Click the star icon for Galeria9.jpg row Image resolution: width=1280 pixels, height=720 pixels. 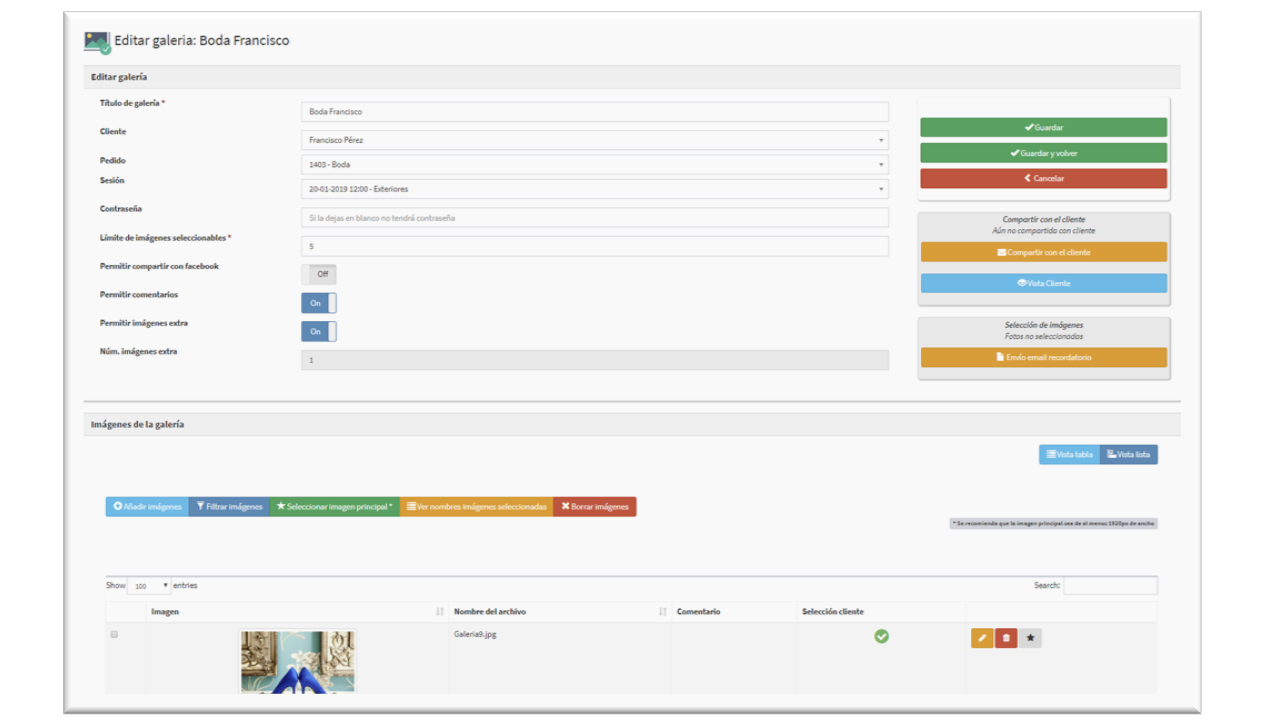click(1030, 638)
